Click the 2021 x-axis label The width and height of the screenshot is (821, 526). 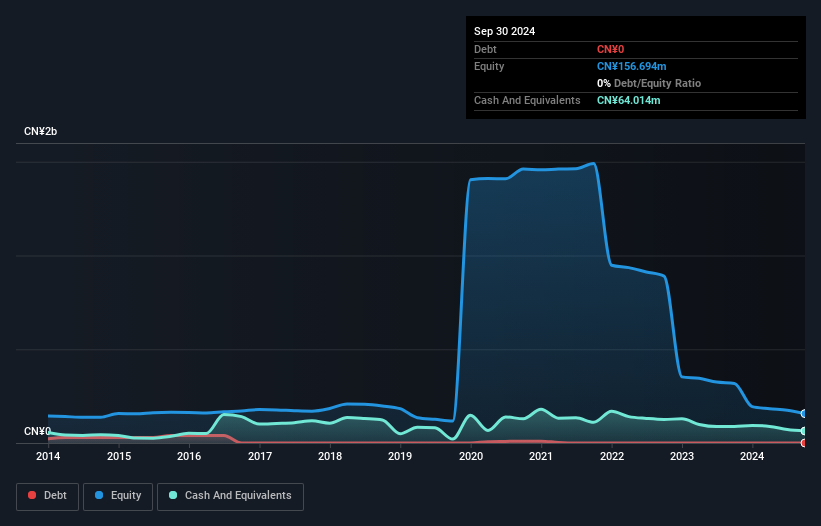[x=541, y=456]
